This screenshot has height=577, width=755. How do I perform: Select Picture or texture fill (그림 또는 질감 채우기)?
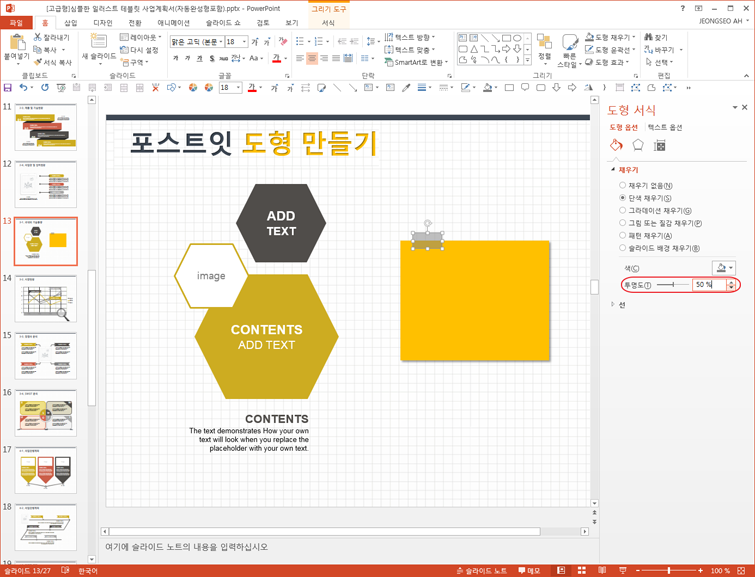(661, 223)
